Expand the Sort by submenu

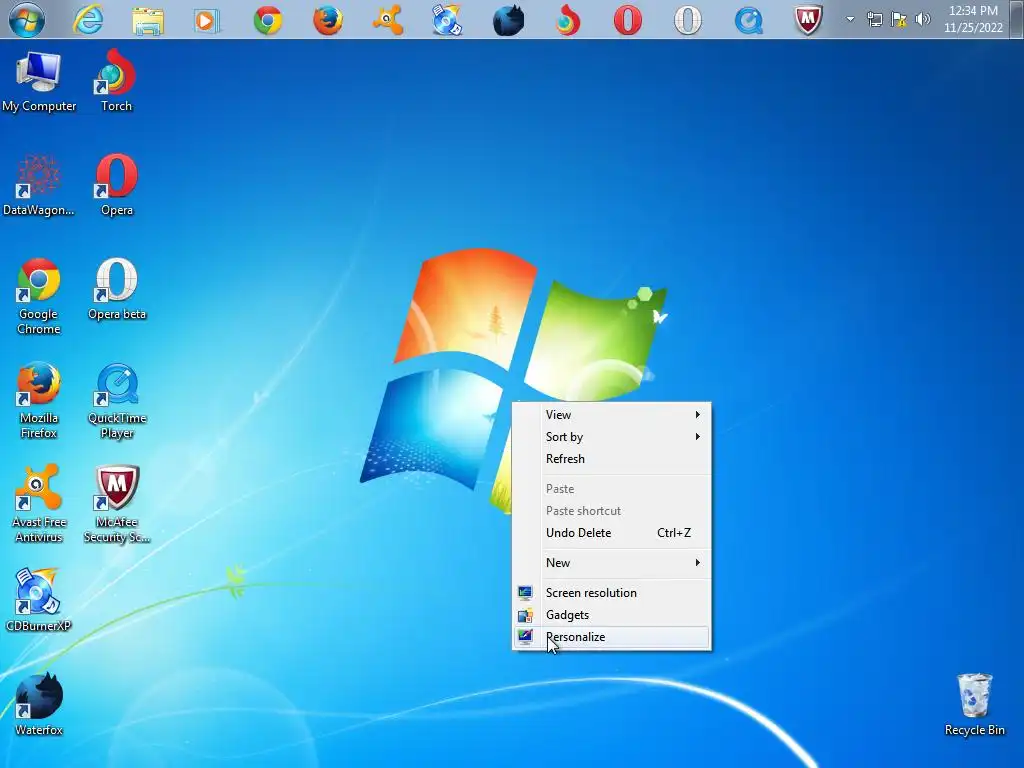(611, 437)
